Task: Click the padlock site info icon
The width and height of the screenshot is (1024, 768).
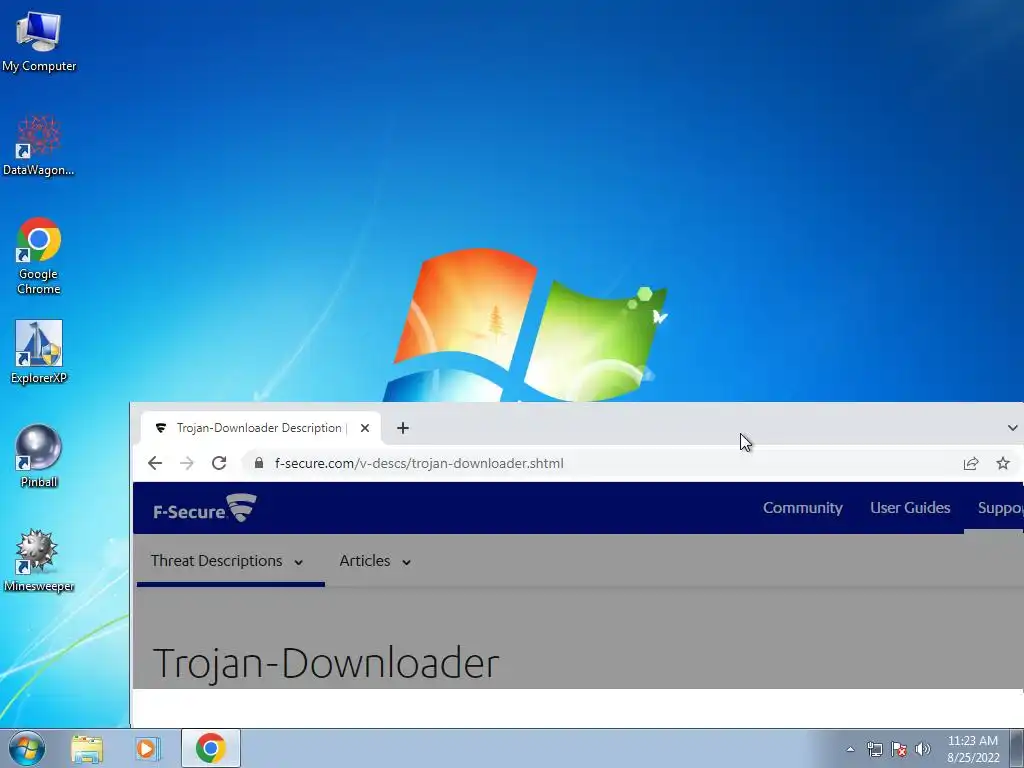Action: pos(259,463)
